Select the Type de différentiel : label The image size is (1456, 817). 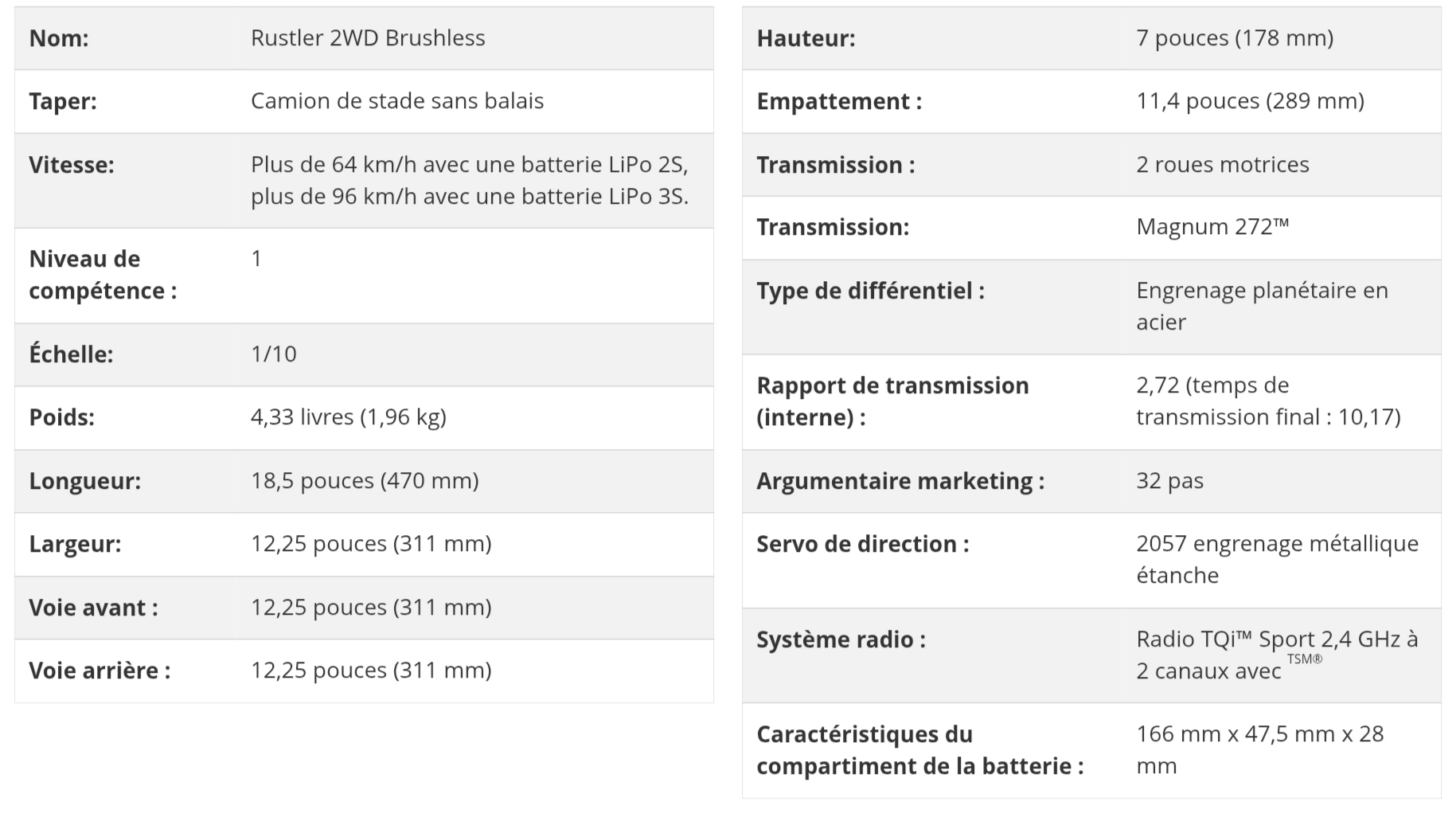pyautogui.click(x=871, y=291)
